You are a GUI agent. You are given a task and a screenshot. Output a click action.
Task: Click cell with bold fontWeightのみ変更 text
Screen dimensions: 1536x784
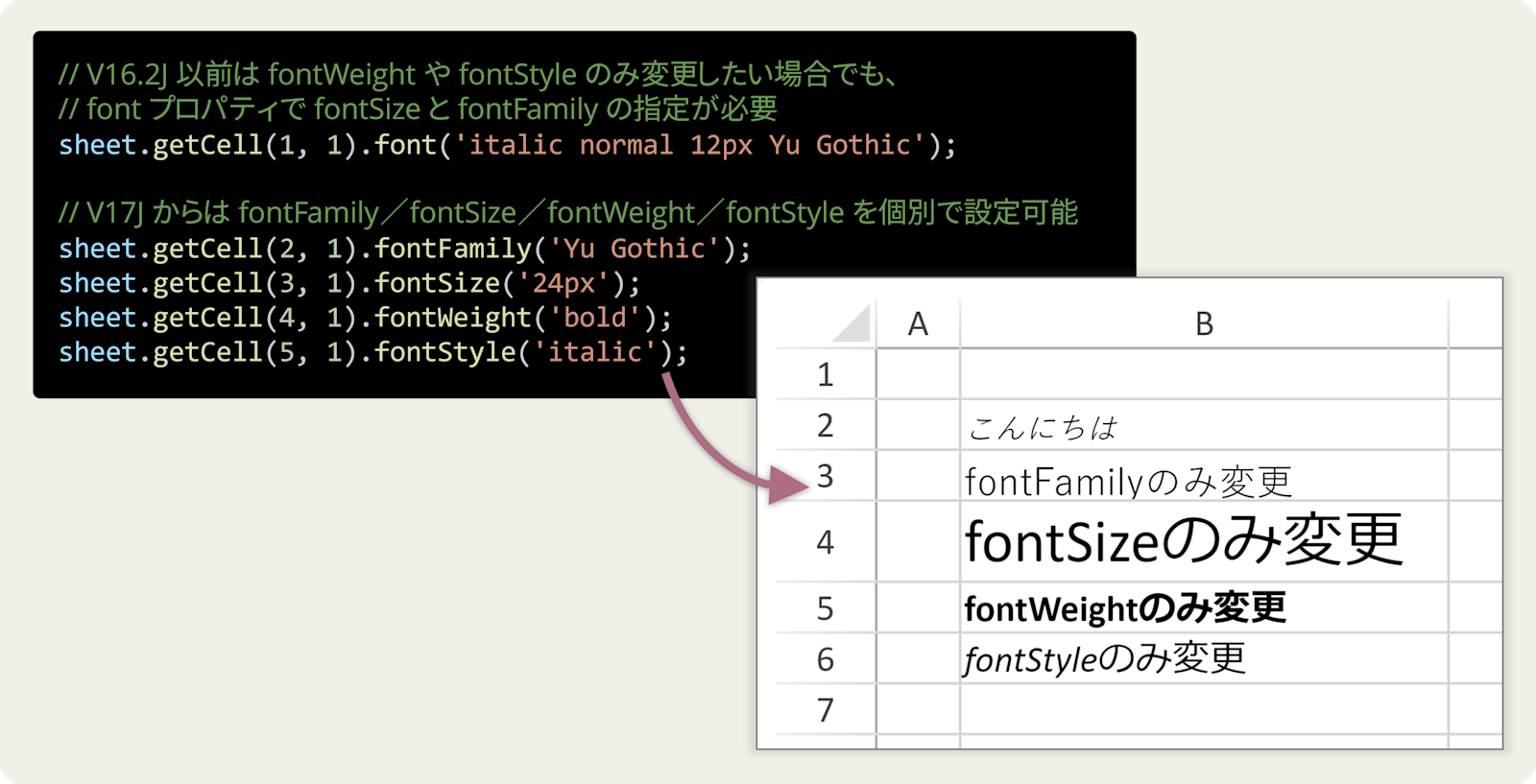click(1204, 608)
